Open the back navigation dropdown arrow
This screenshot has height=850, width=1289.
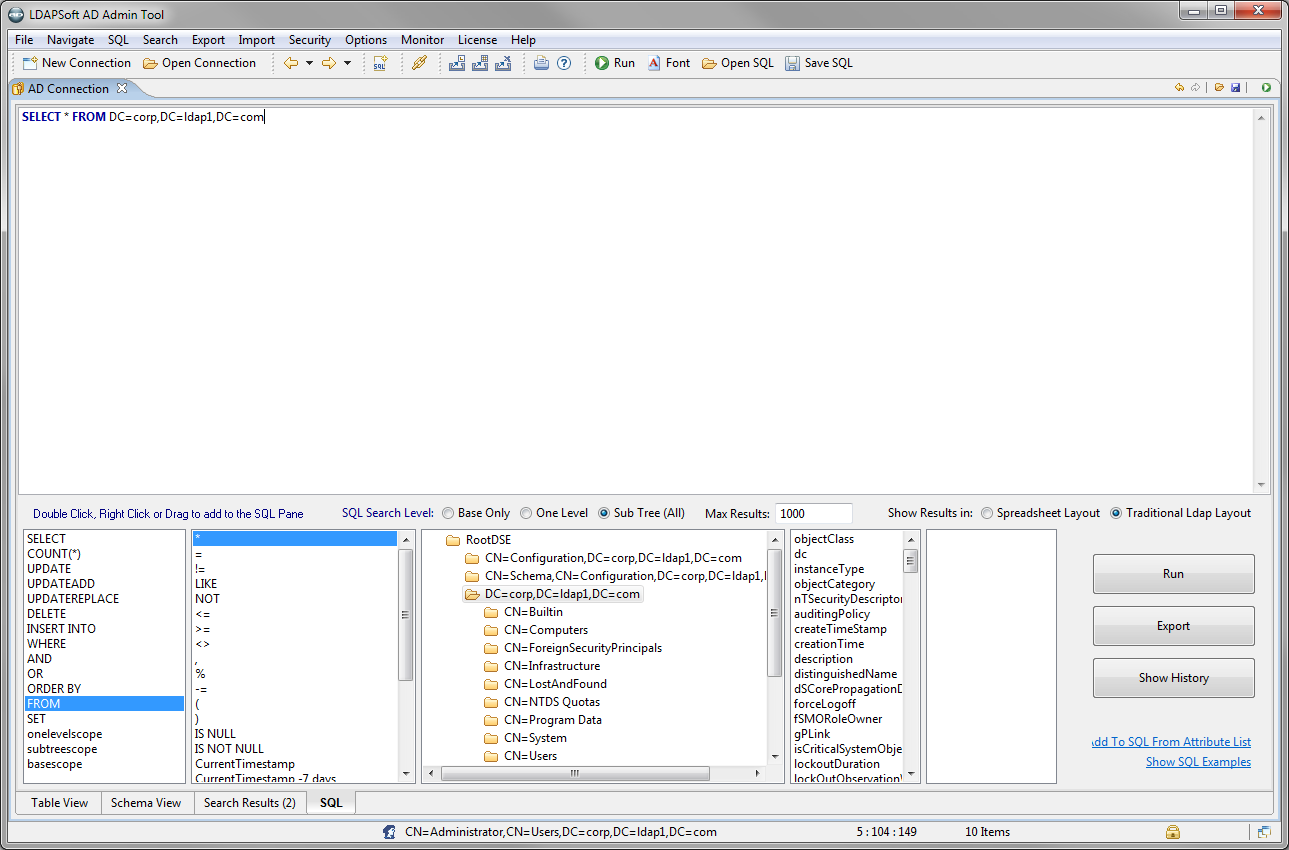point(309,63)
